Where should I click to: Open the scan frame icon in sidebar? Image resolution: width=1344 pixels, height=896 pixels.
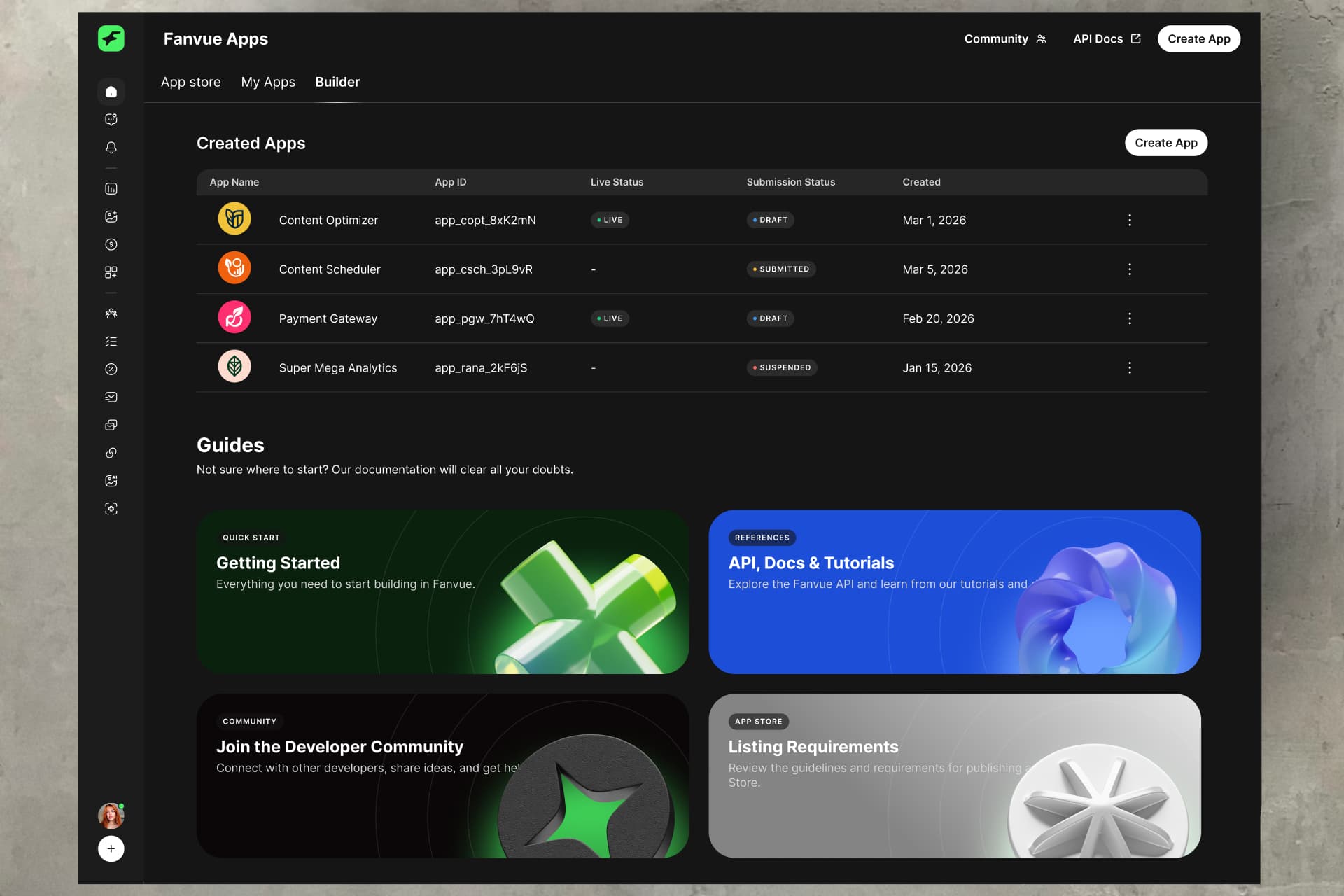(111, 509)
